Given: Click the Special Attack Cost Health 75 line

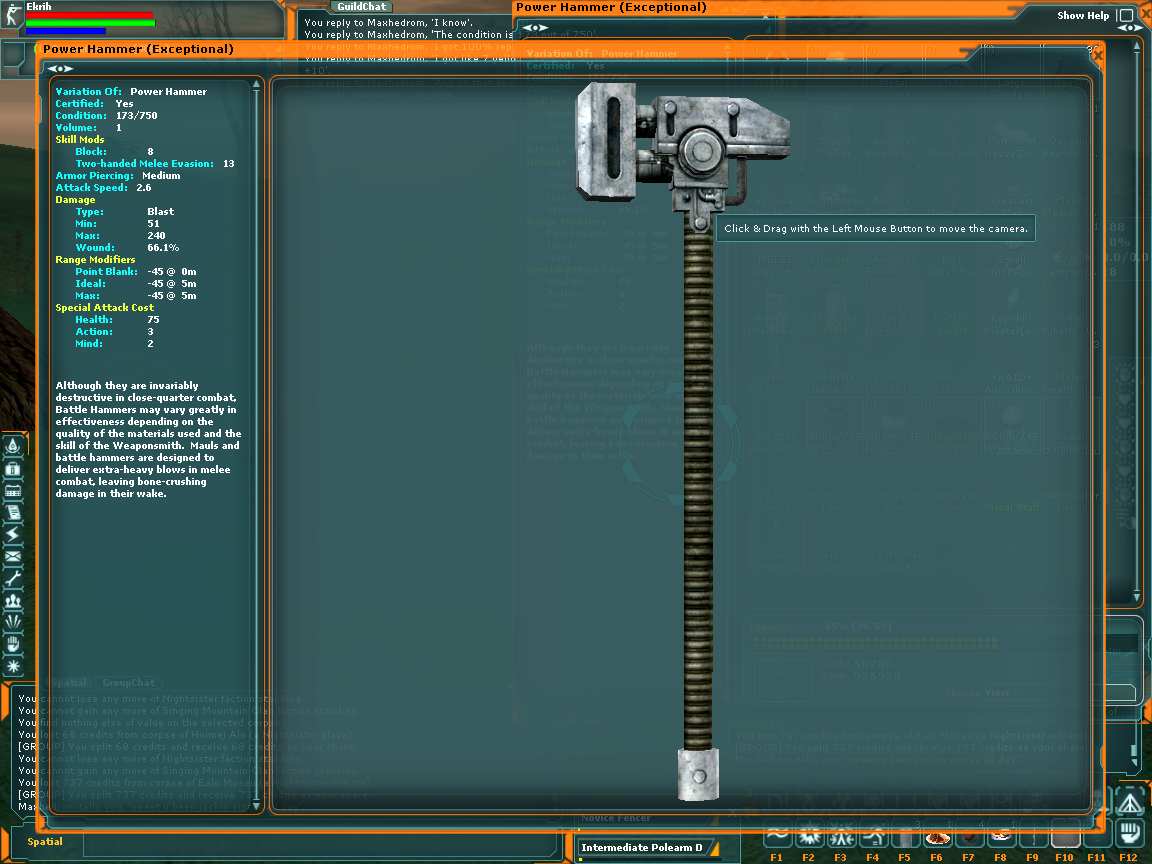Looking at the screenshot, I should coord(118,320).
